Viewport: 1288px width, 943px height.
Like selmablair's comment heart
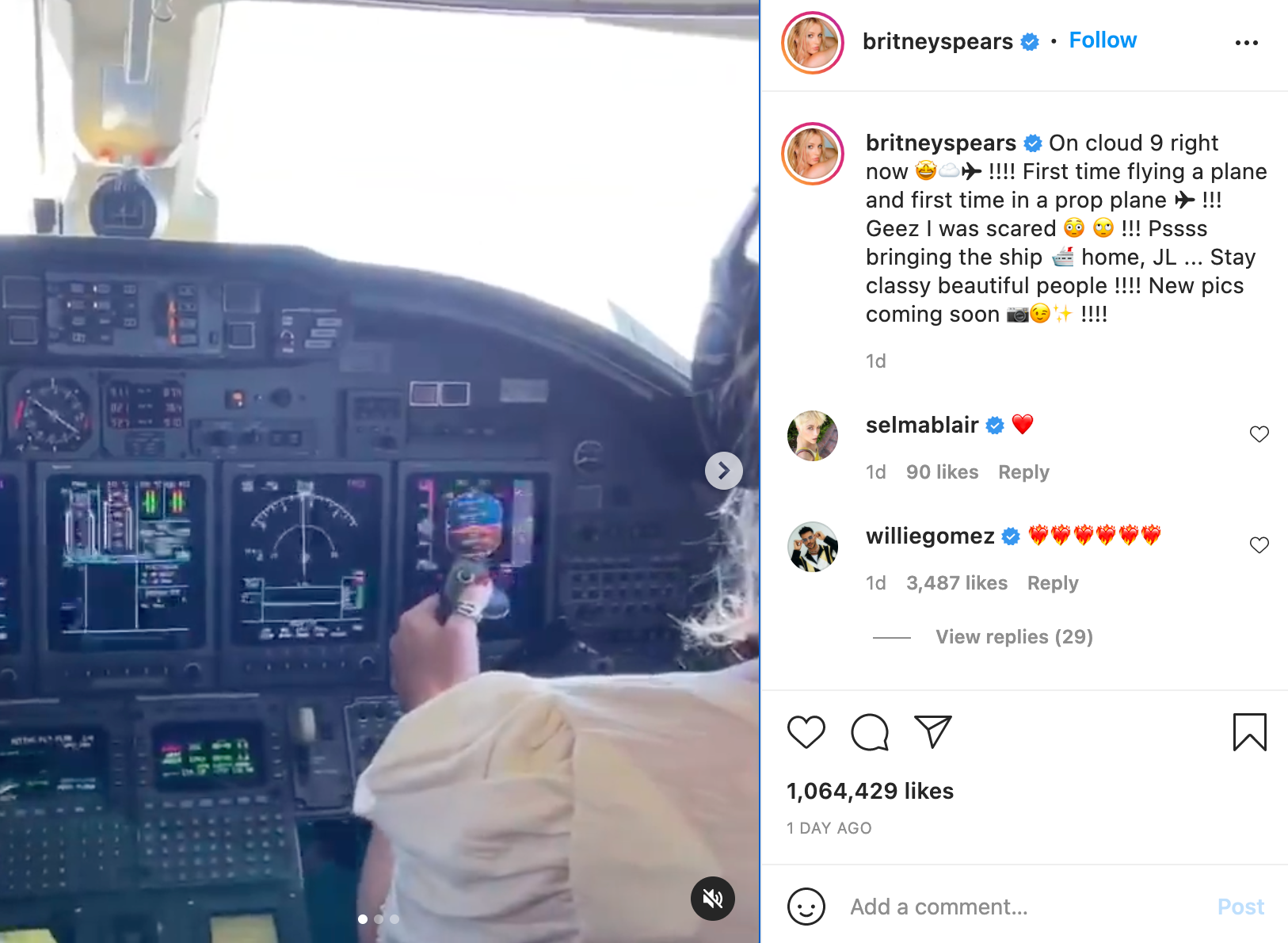click(1259, 433)
